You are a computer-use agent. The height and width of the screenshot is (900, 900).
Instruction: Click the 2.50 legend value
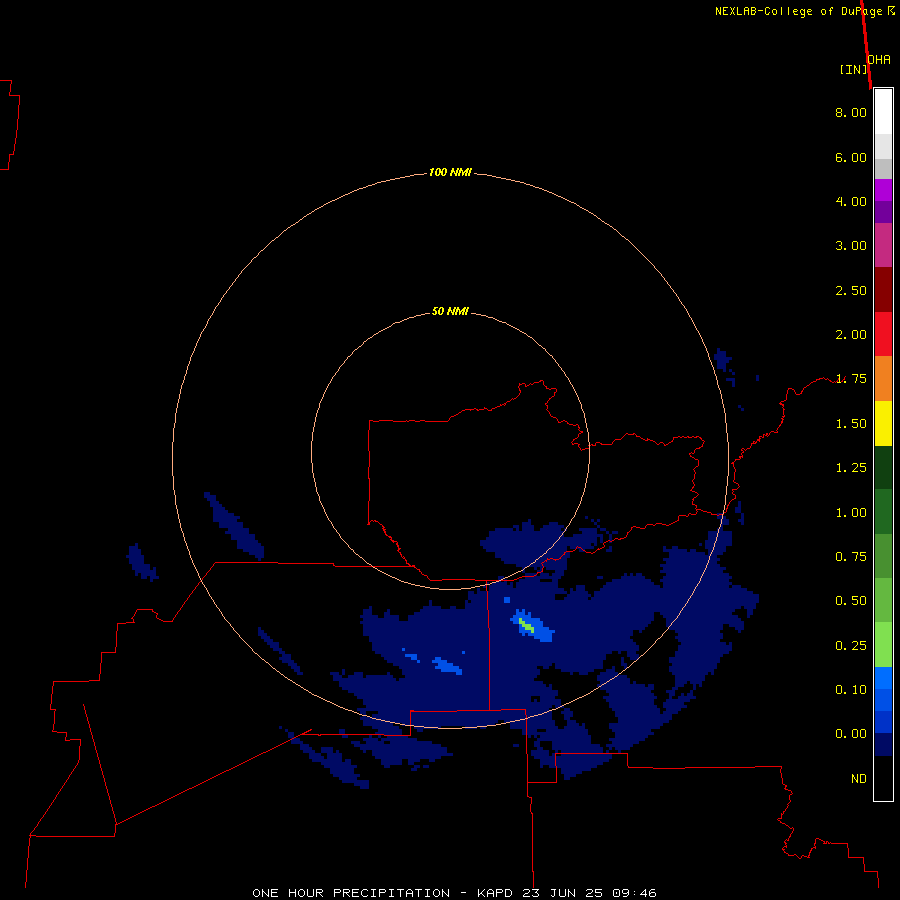851,290
